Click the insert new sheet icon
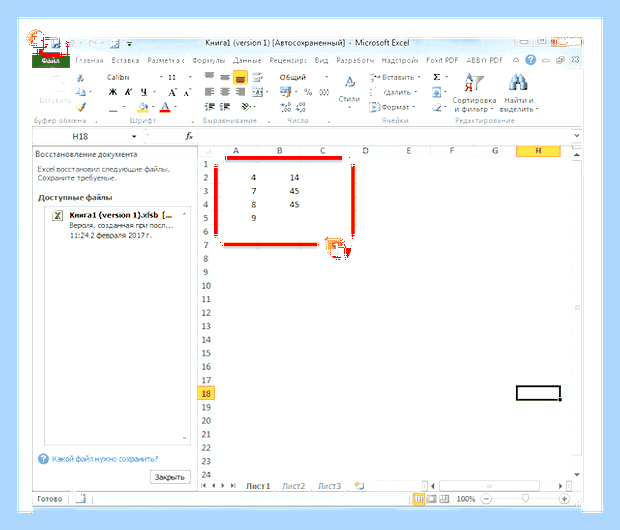 click(x=359, y=486)
